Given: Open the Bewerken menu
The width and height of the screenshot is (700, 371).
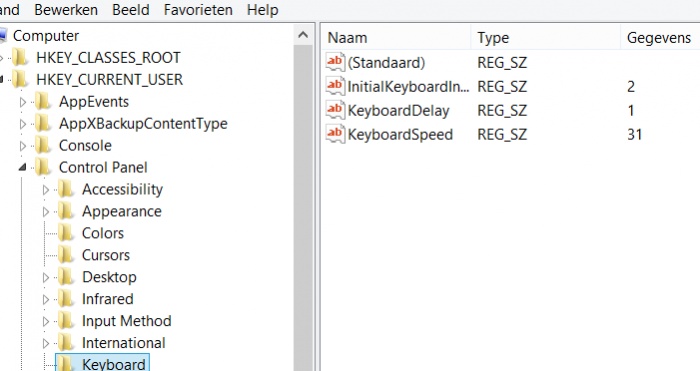Looking at the screenshot, I should [66, 10].
